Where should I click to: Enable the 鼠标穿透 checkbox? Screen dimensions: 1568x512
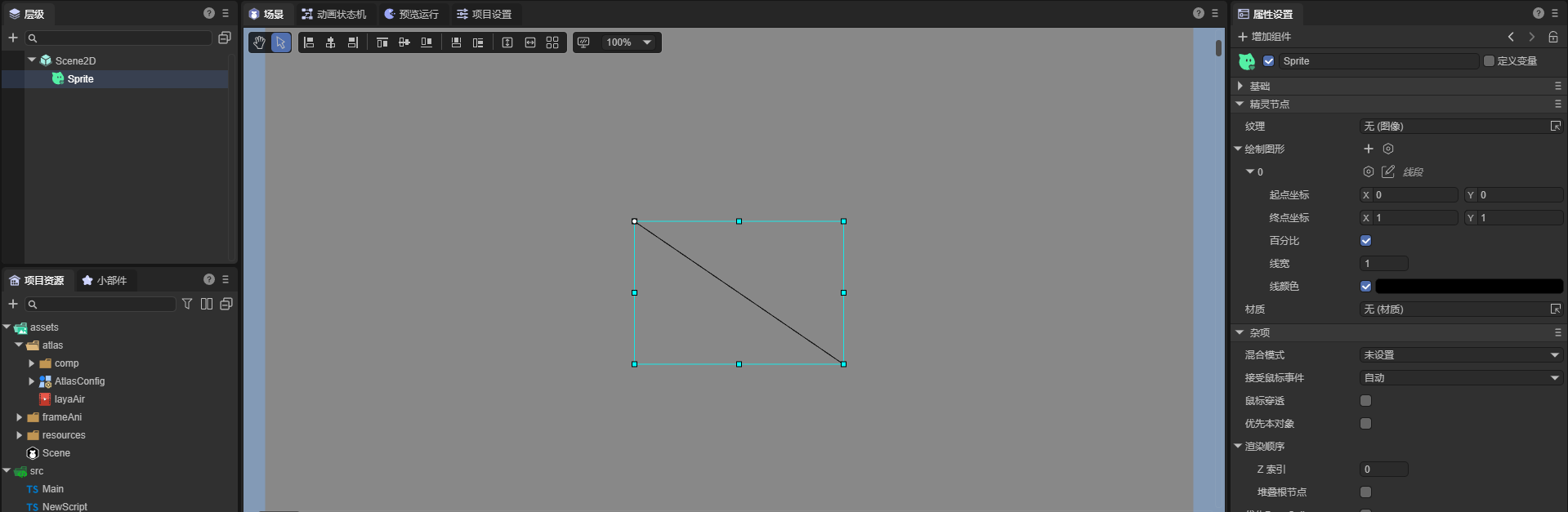point(1365,401)
